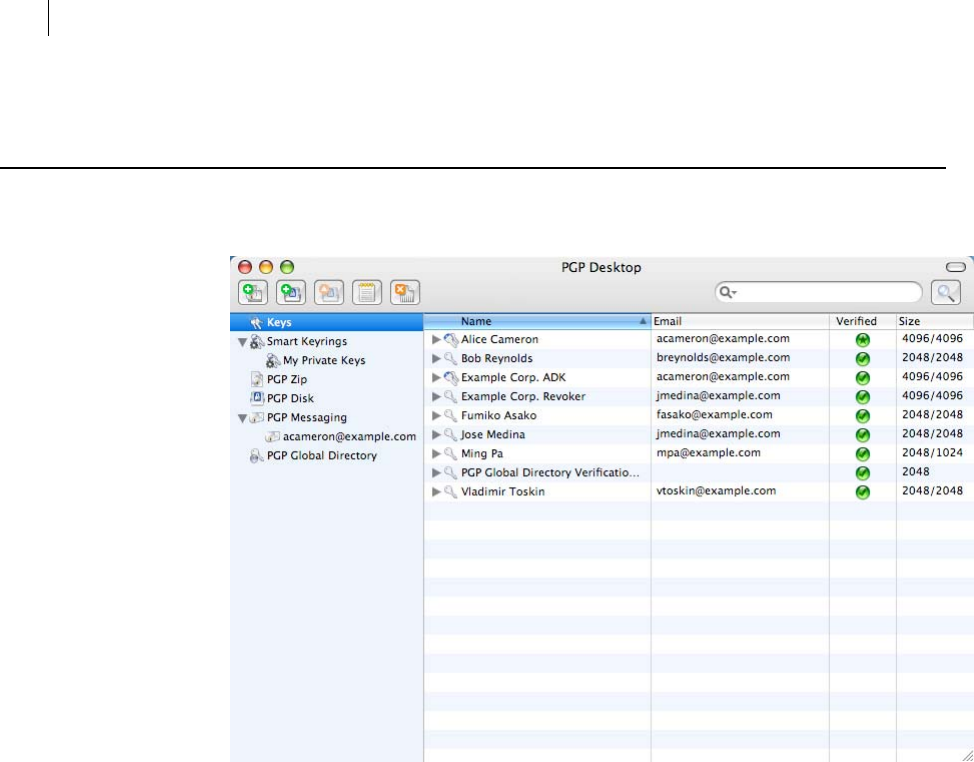Expand the Example Corp. Revoker key
The width and height of the screenshot is (974, 762).
coord(436,397)
